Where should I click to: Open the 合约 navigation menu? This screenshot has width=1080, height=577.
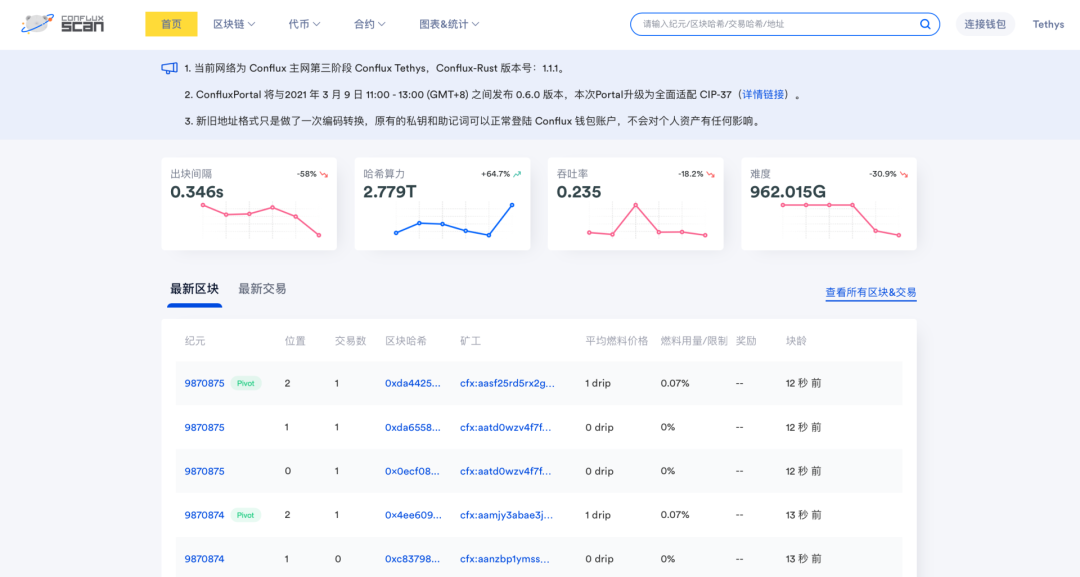[370, 24]
